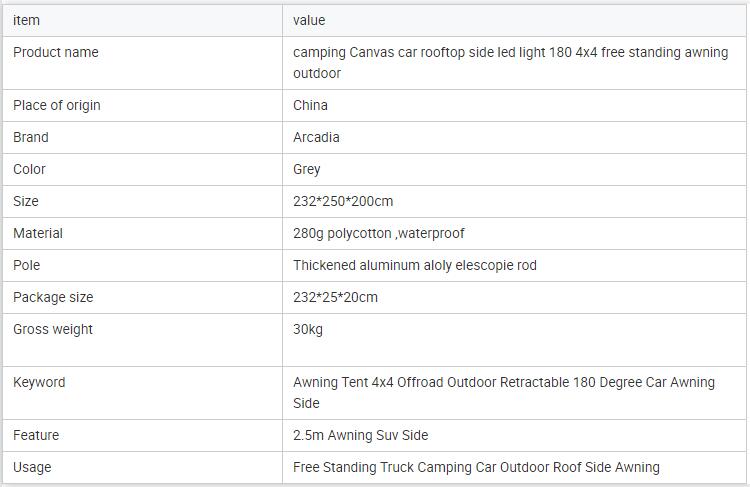Screen dimensions: 750x487
Task: Select the "Material" row label
Action: [x=38, y=233]
